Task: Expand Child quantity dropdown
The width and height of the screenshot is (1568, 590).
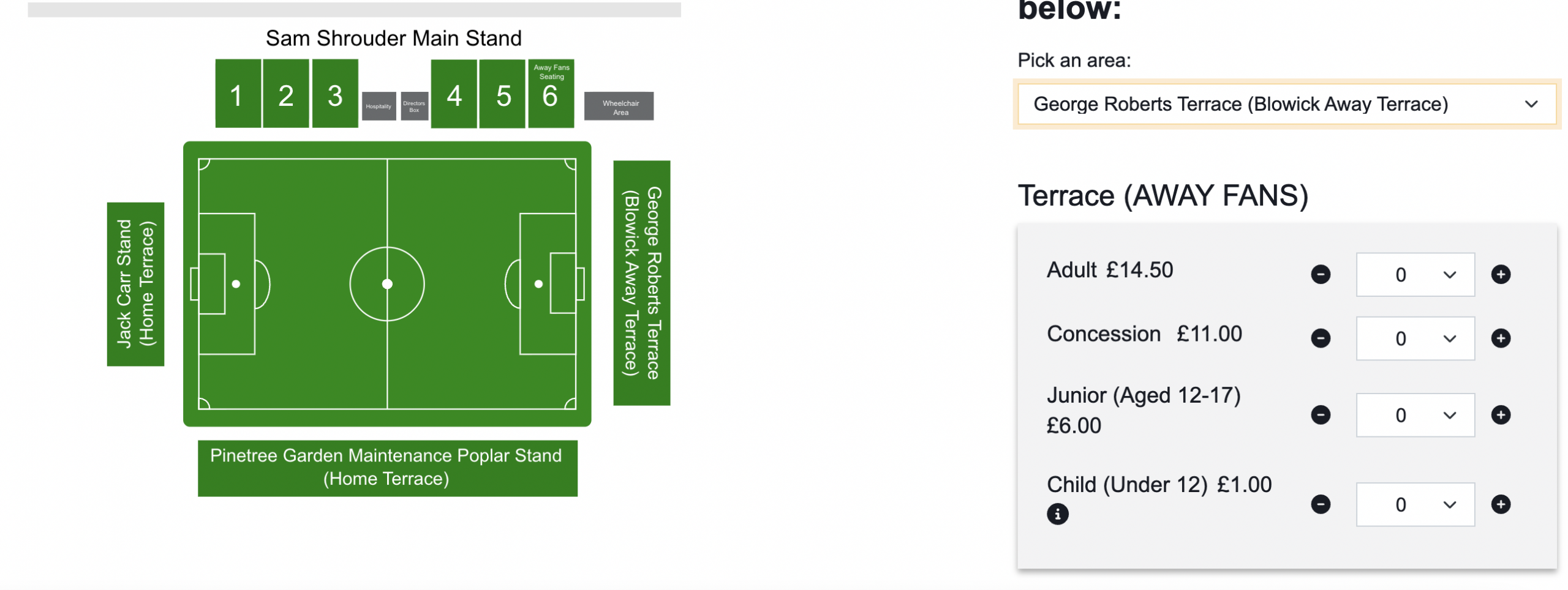Action: click(x=1414, y=504)
